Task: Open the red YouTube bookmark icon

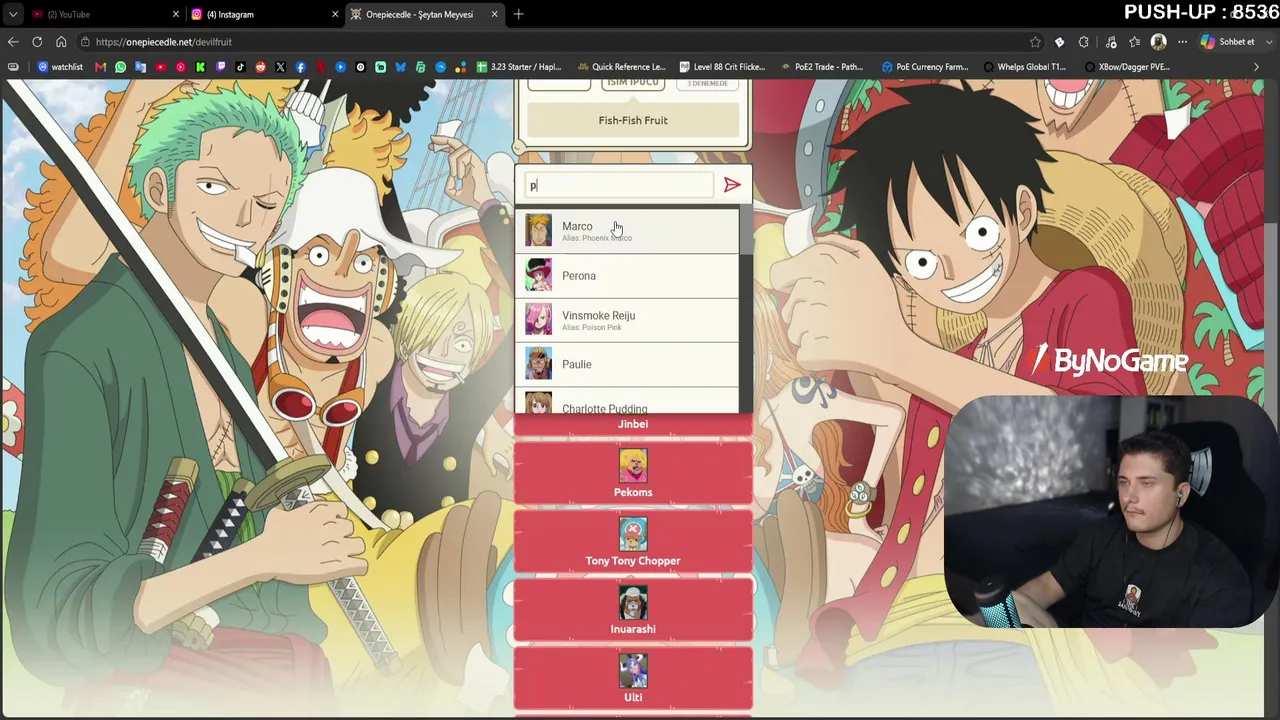Action: 161,67
